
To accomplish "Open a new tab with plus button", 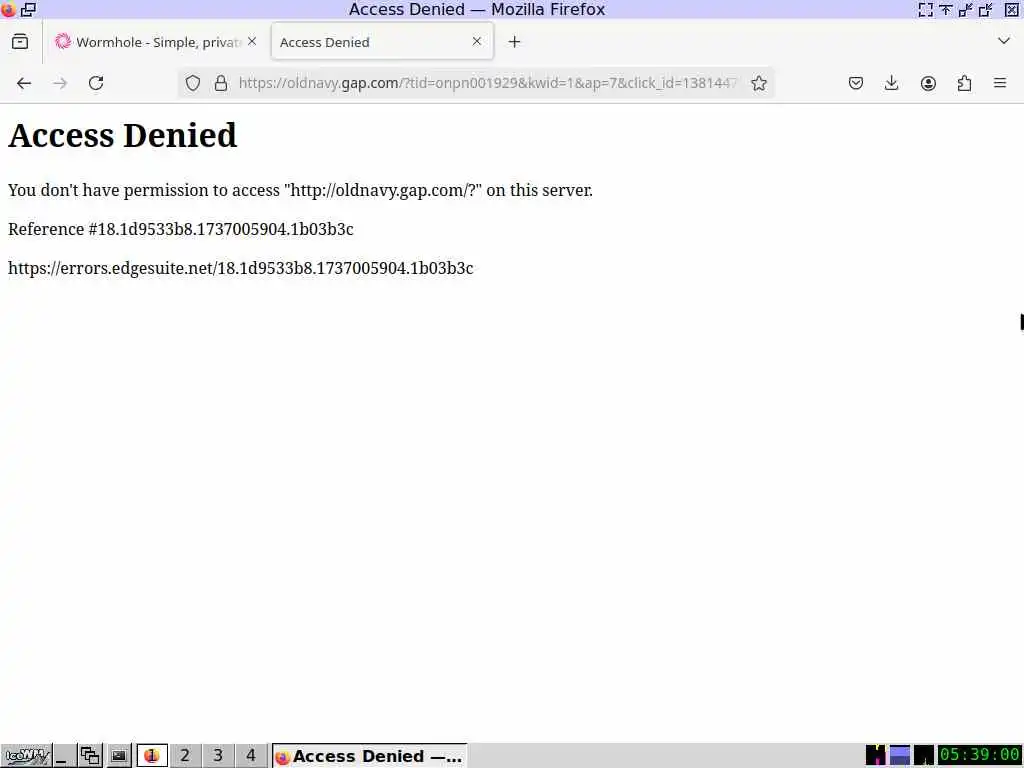I will pos(515,42).
